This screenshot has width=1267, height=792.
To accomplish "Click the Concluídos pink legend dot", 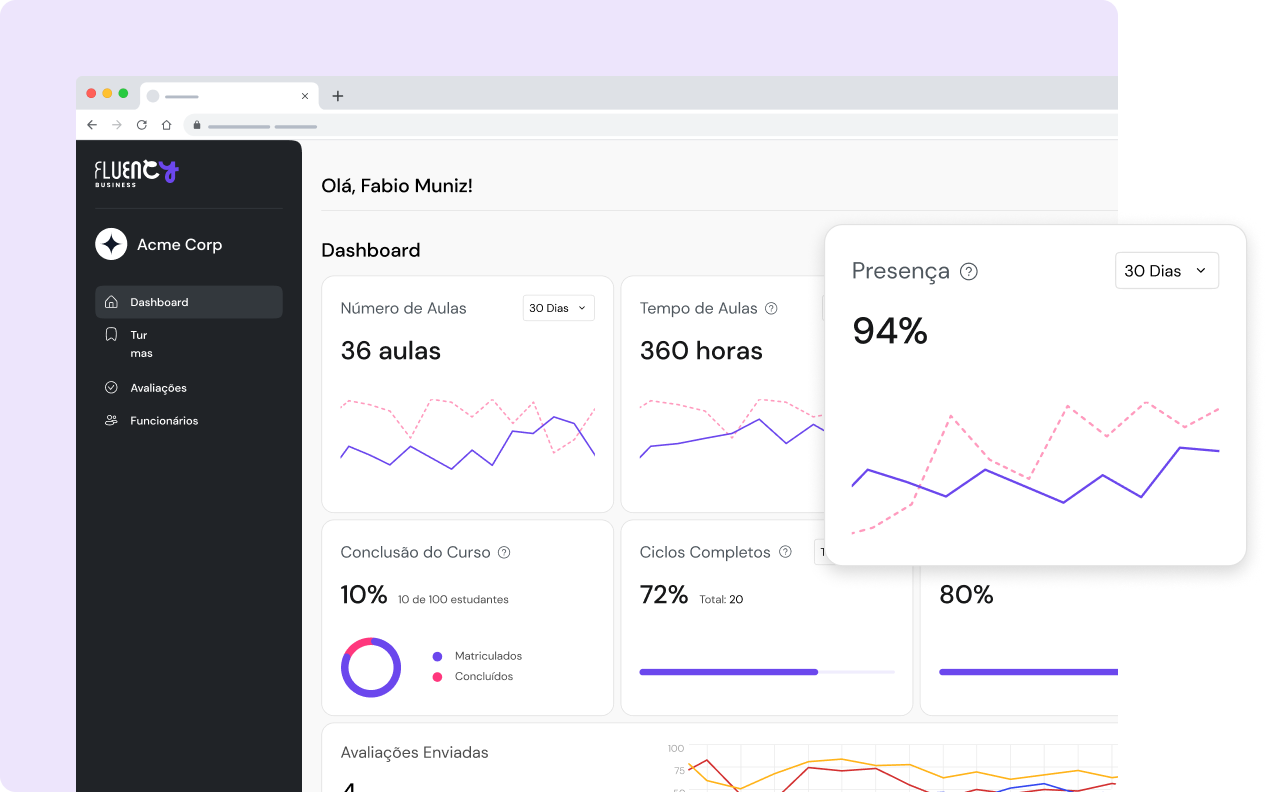I will pos(437,677).
